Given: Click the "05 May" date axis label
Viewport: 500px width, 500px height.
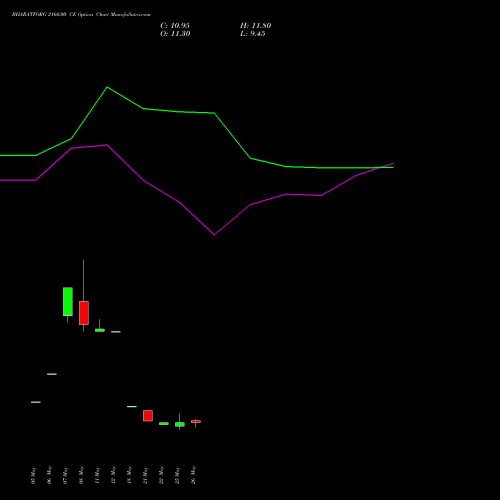Looking at the screenshot, I should coord(33,476).
